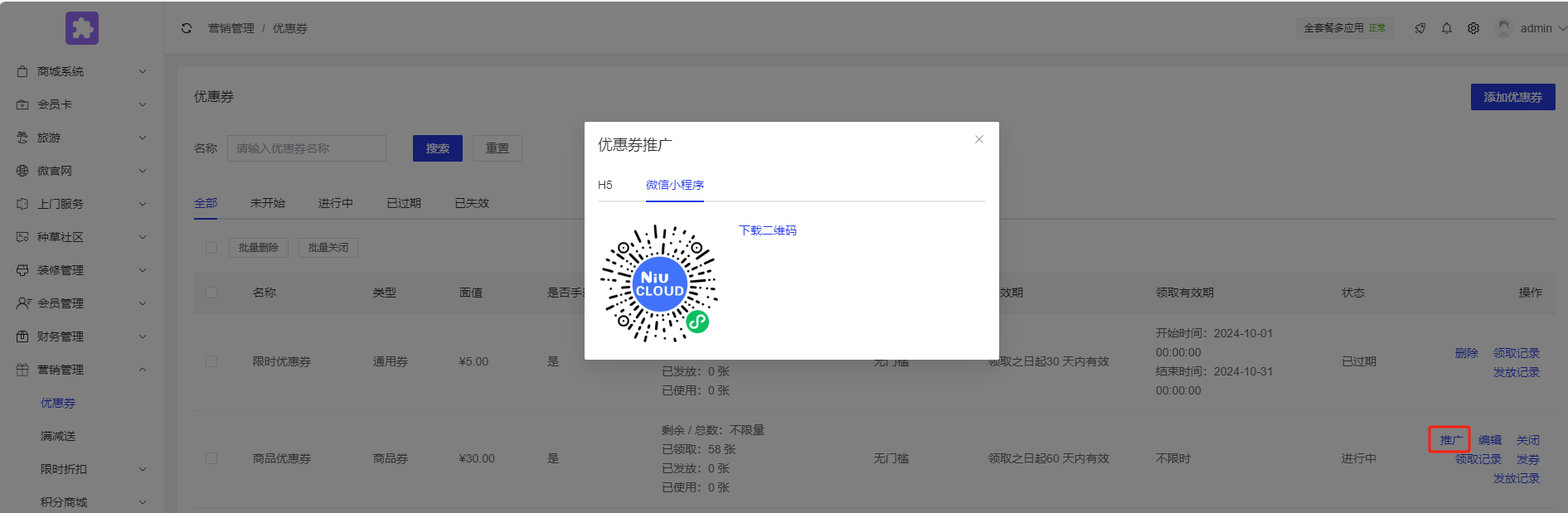The height and width of the screenshot is (513, 1568).
Task: Click the rocket icon in top bar
Action: coord(1420,28)
